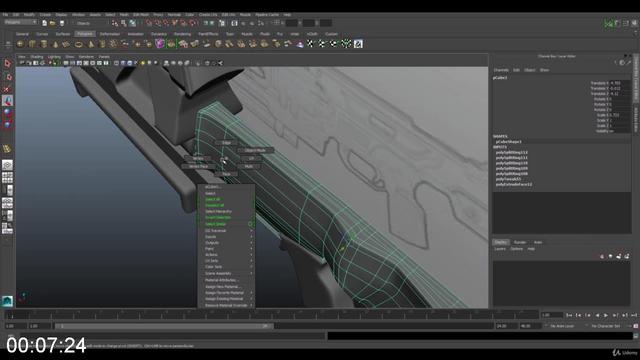Choose Face in the marking menu

pyautogui.click(x=226, y=174)
